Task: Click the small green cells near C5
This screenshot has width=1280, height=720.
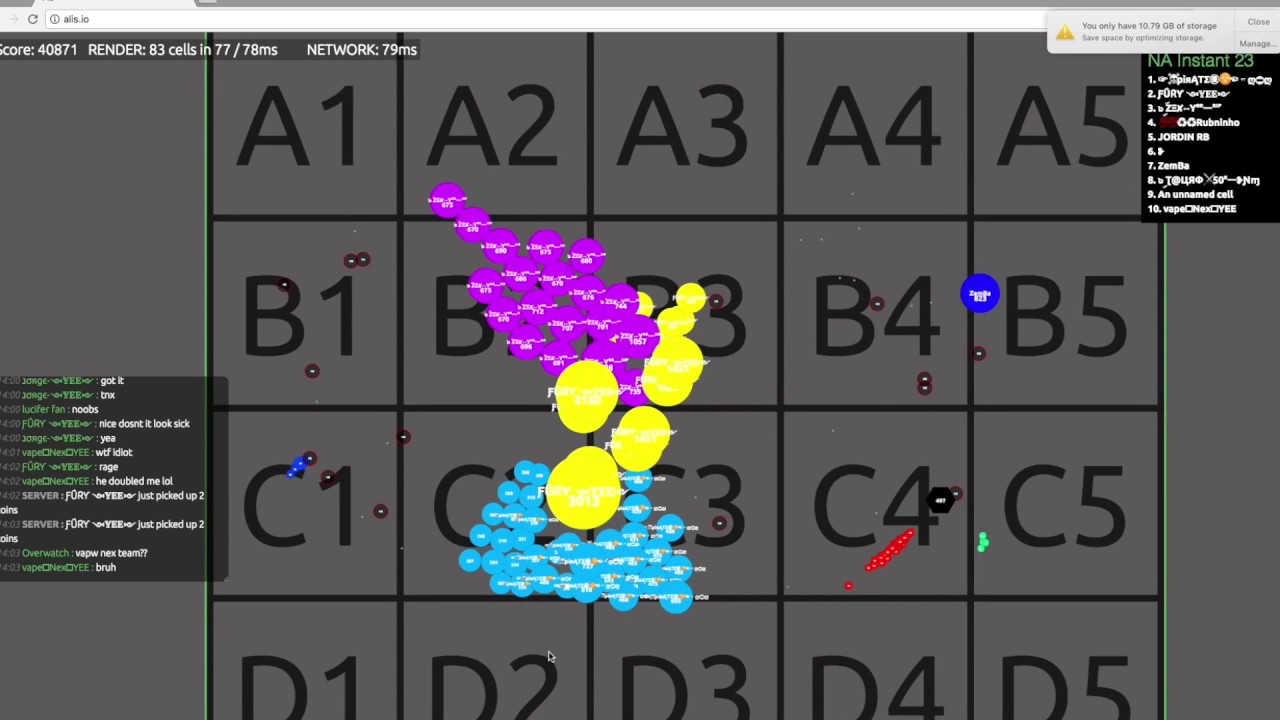Action: coord(983,542)
